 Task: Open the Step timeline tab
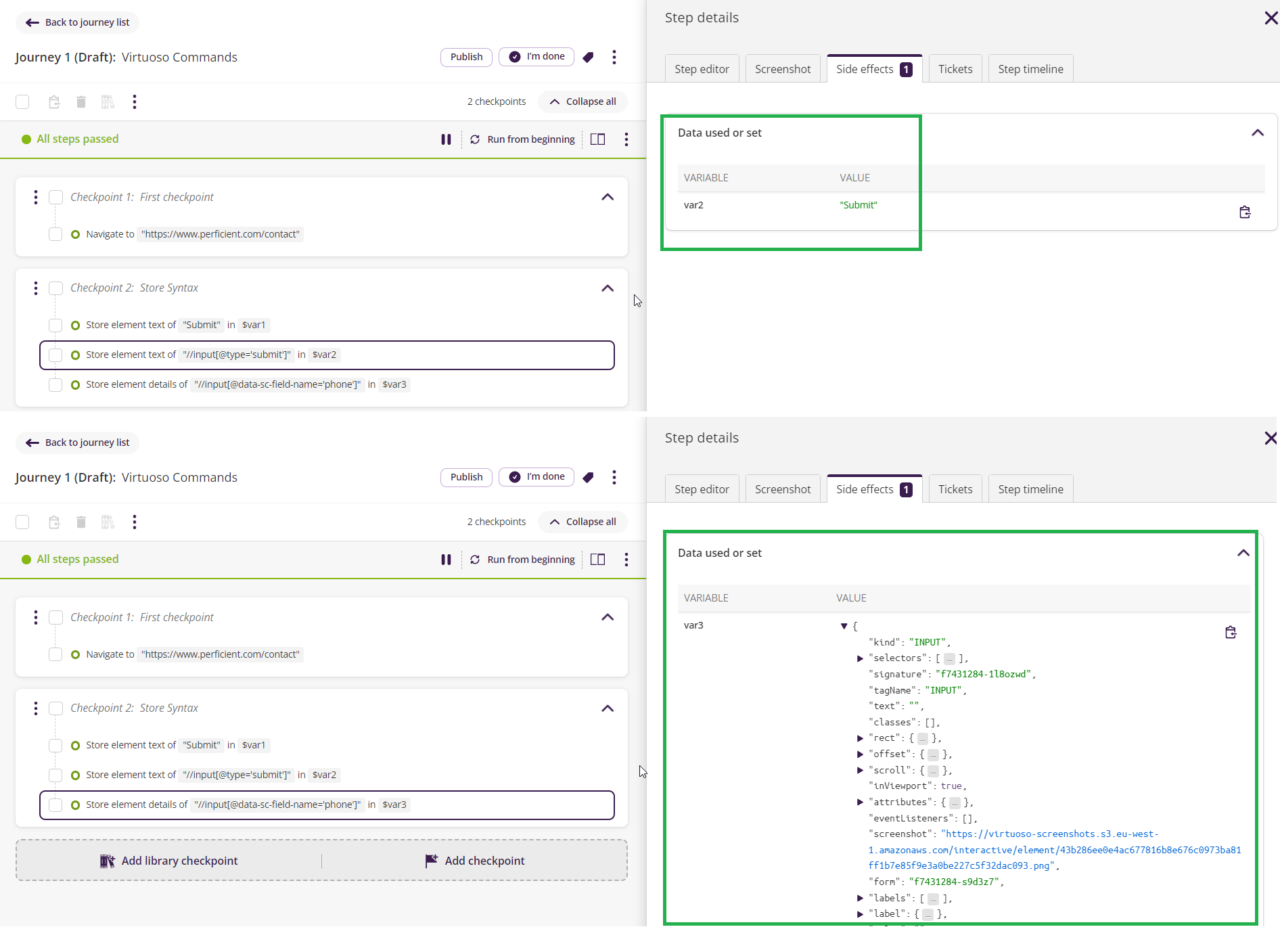coord(1030,68)
